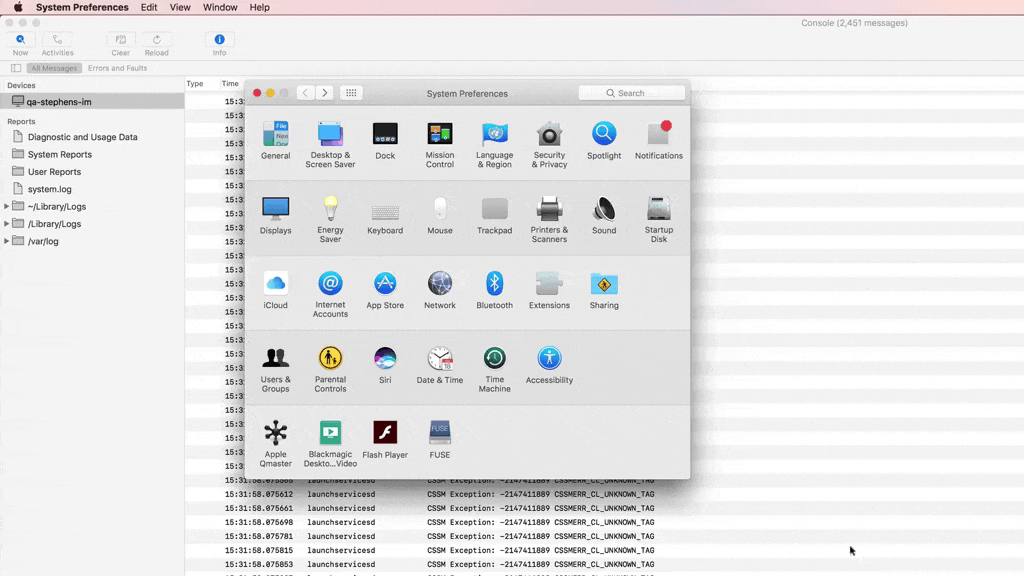This screenshot has height=576, width=1024.
Task: Expand the /Library/Logs folder
Action: click(x=7, y=224)
